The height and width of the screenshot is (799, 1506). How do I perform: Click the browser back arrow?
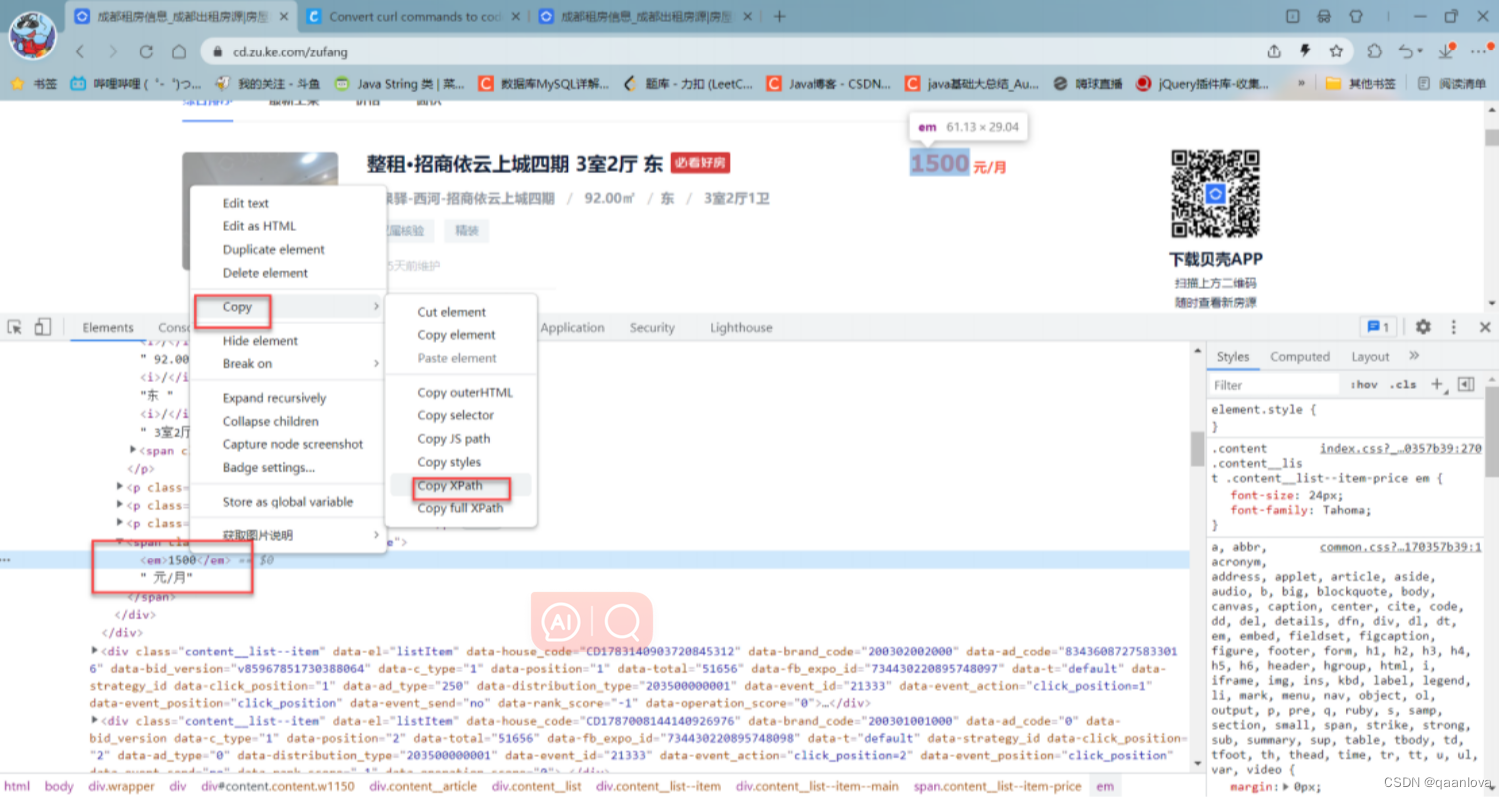tap(79, 51)
